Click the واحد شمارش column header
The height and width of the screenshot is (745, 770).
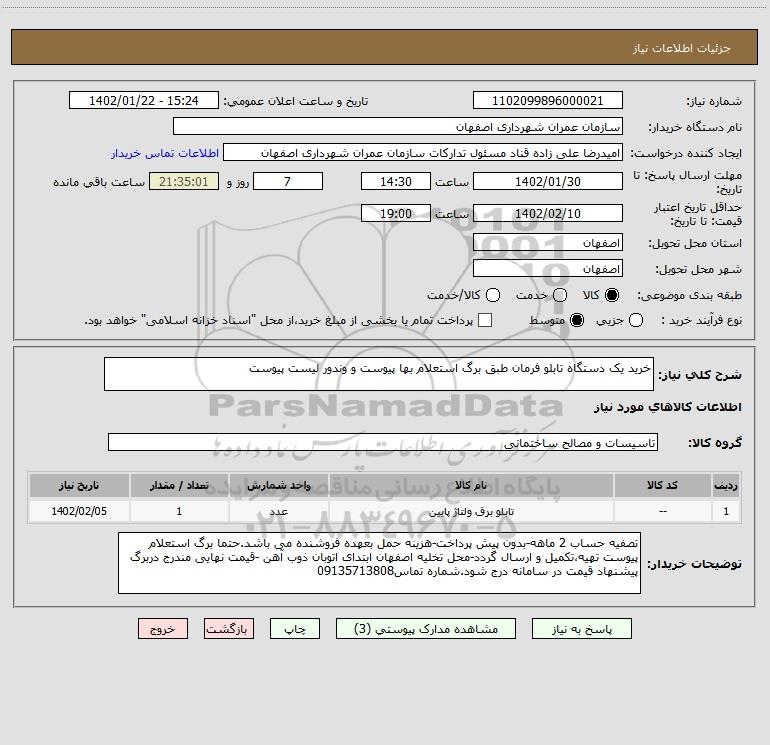tap(278, 485)
